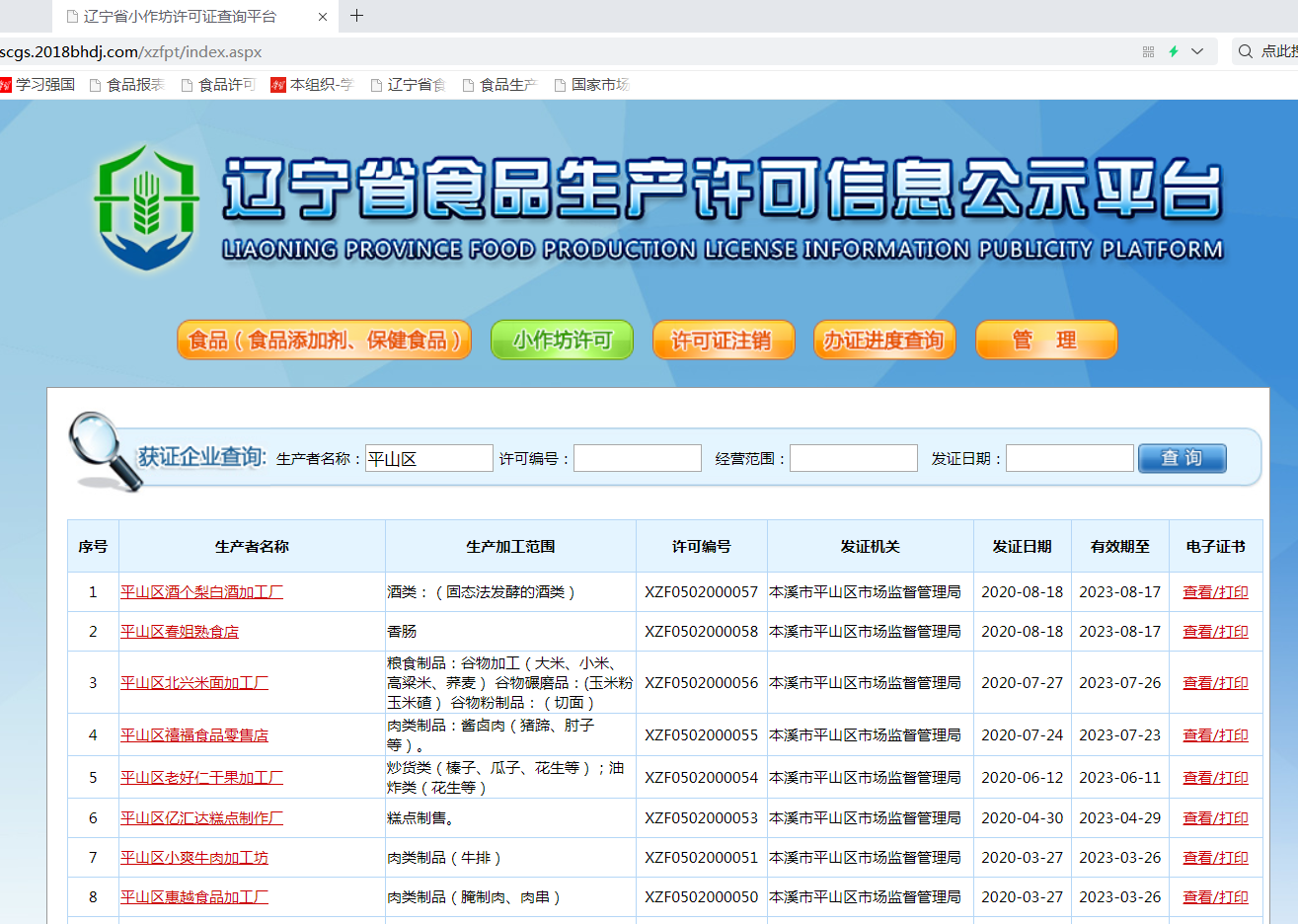Select the 小作坊许可 tab
1298x924 pixels.
click(x=562, y=341)
